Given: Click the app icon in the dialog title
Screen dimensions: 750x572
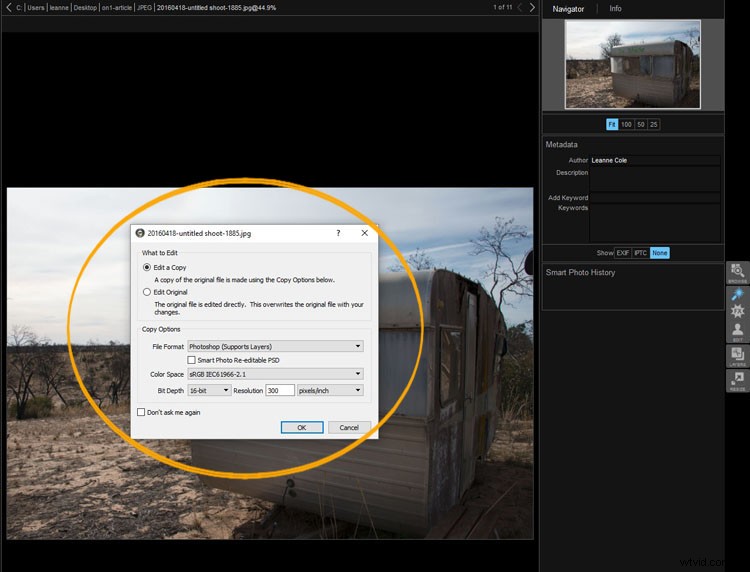Looking at the screenshot, I should pyautogui.click(x=140, y=233).
